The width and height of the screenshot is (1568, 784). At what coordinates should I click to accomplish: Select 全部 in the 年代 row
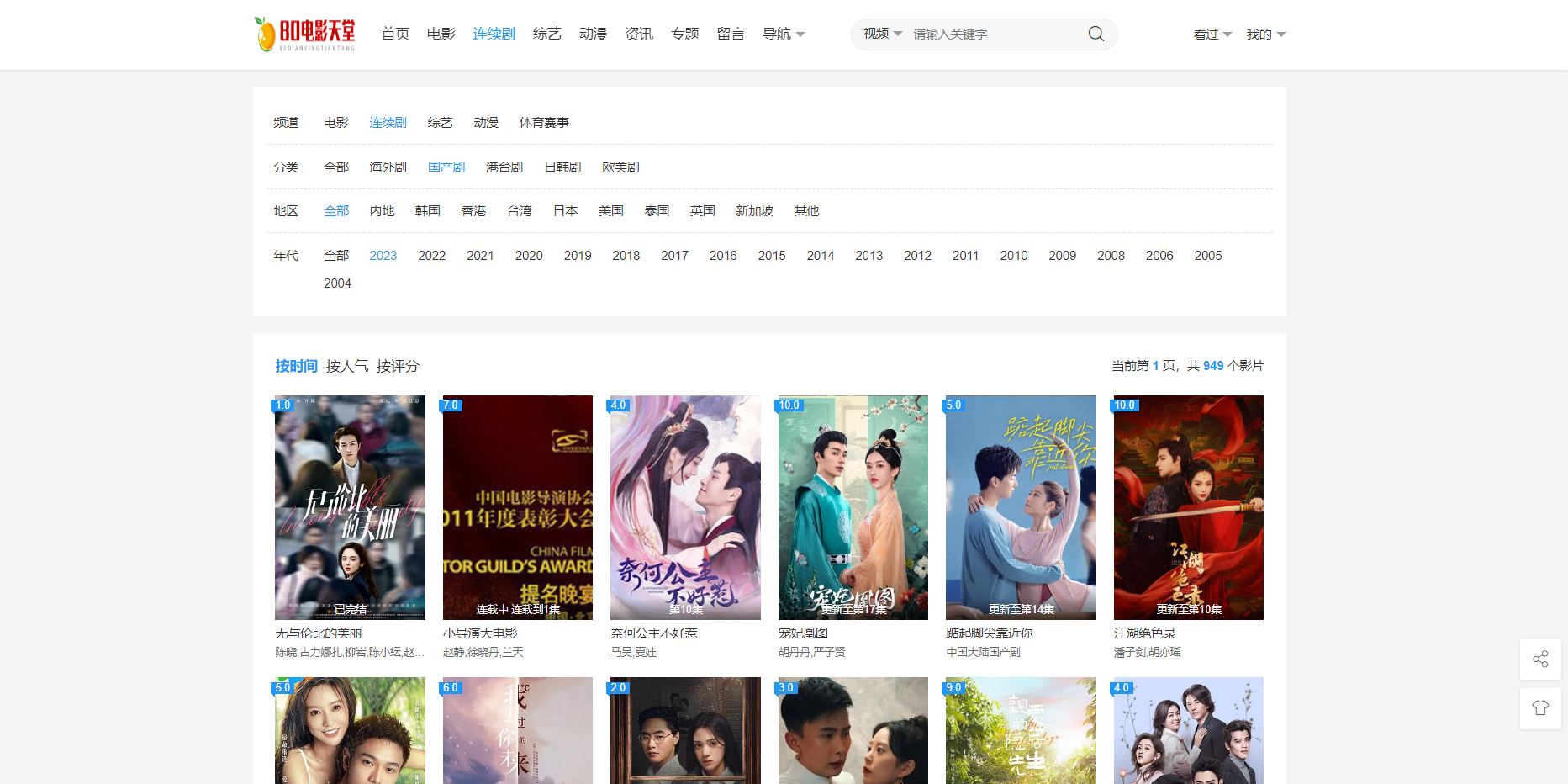click(336, 256)
